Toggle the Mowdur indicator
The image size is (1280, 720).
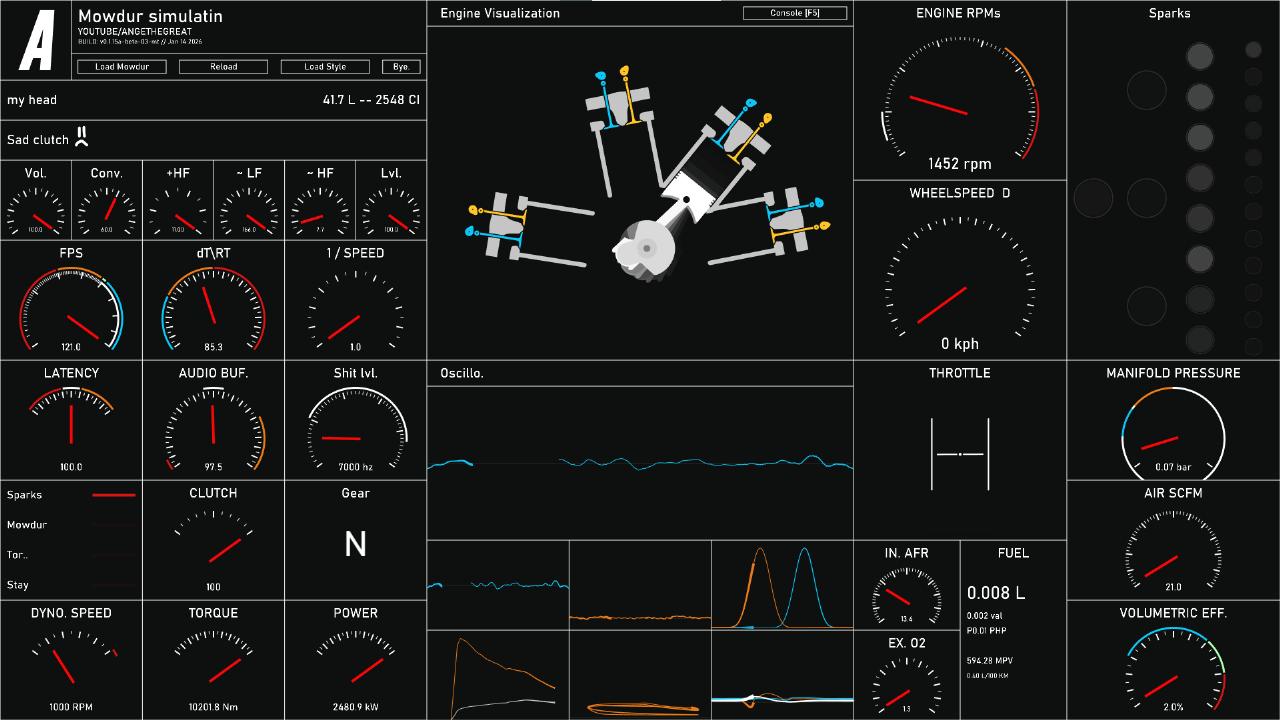(113, 525)
